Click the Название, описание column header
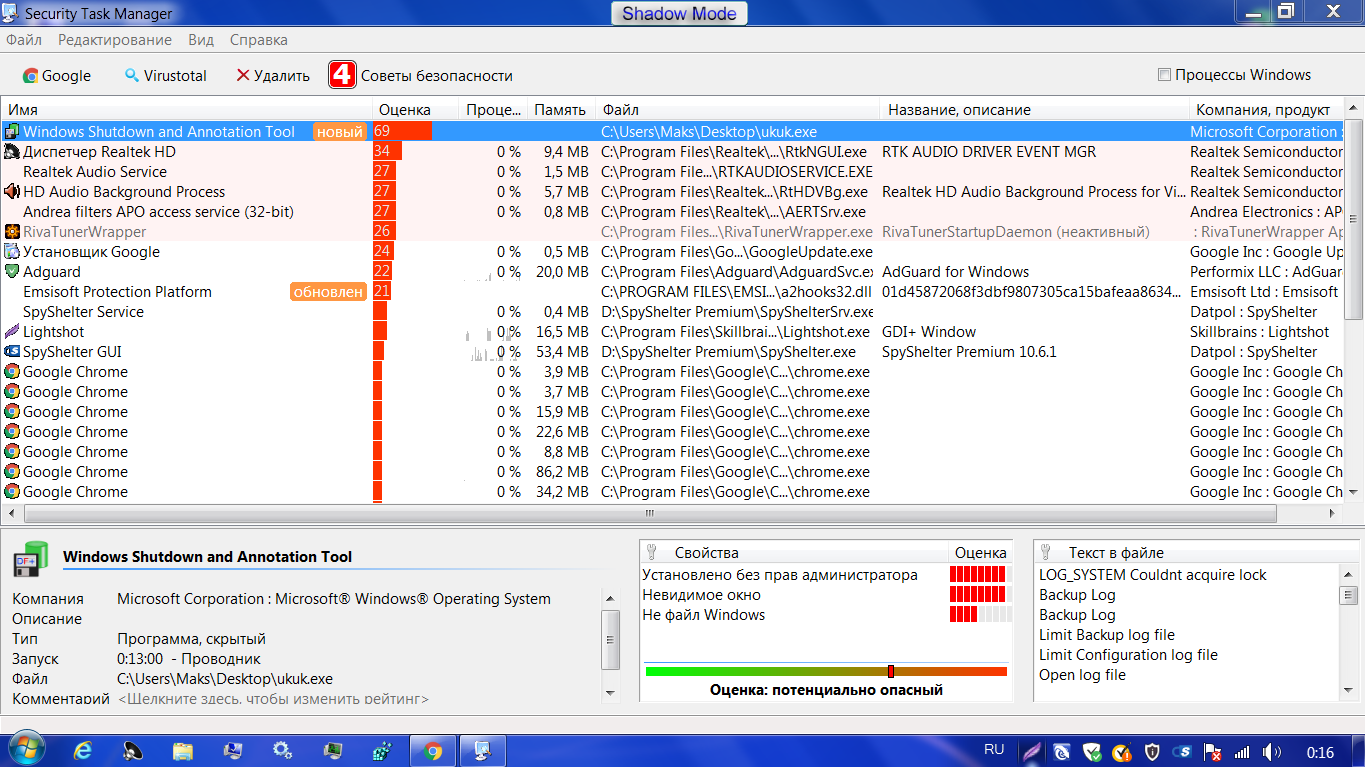The width and height of the screenshot is (1365, 767). [x=1035, y=110]
